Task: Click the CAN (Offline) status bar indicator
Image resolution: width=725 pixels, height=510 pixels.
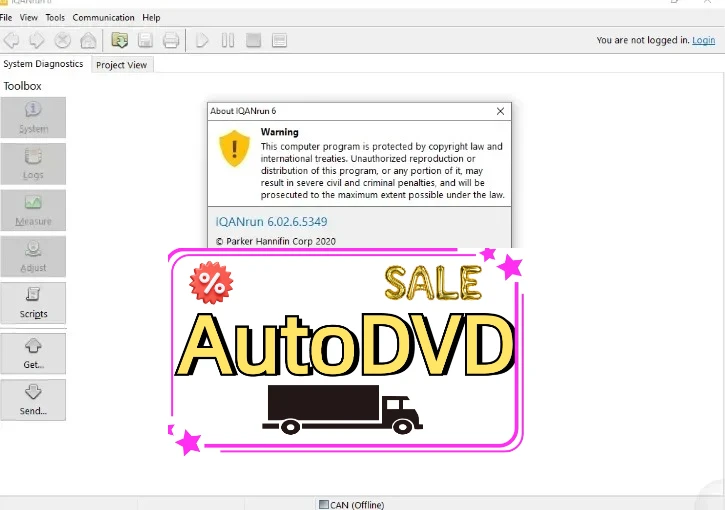Action: point(352,505)
